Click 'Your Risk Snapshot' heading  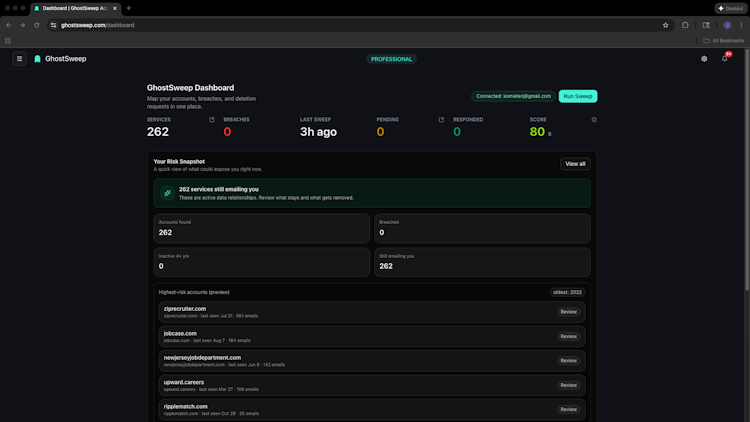(x=179, y=162)
